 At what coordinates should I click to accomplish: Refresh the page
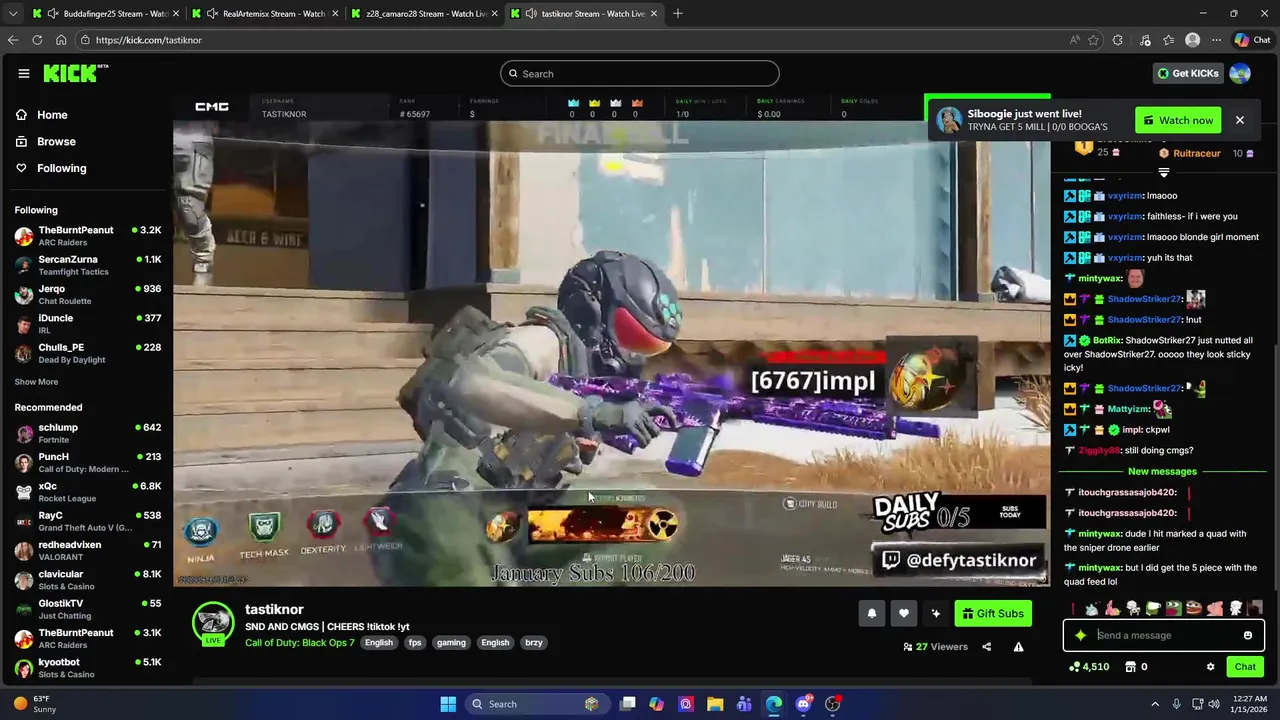point(37,40)
